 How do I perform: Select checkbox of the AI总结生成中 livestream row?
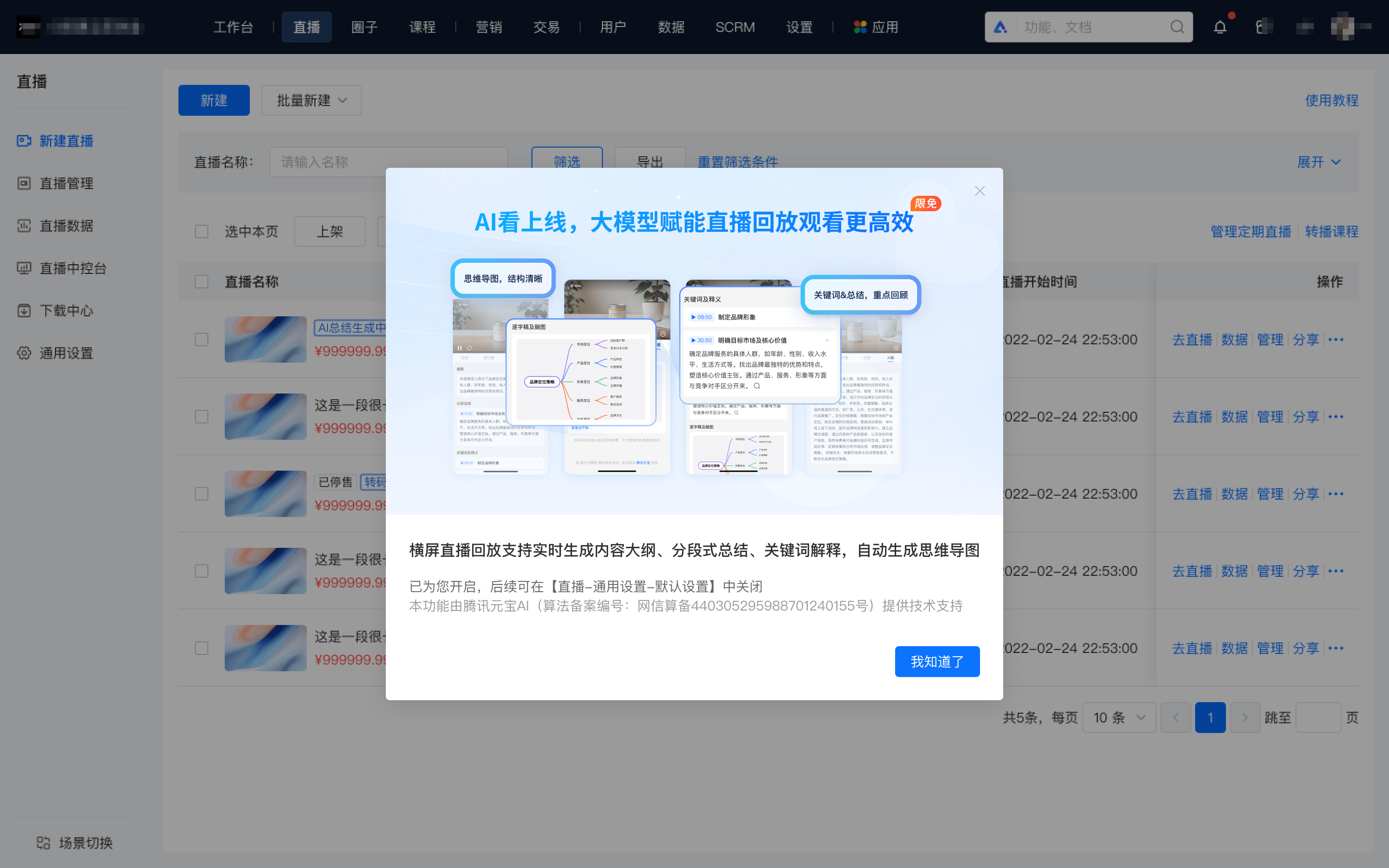click(x=202, y=339)
